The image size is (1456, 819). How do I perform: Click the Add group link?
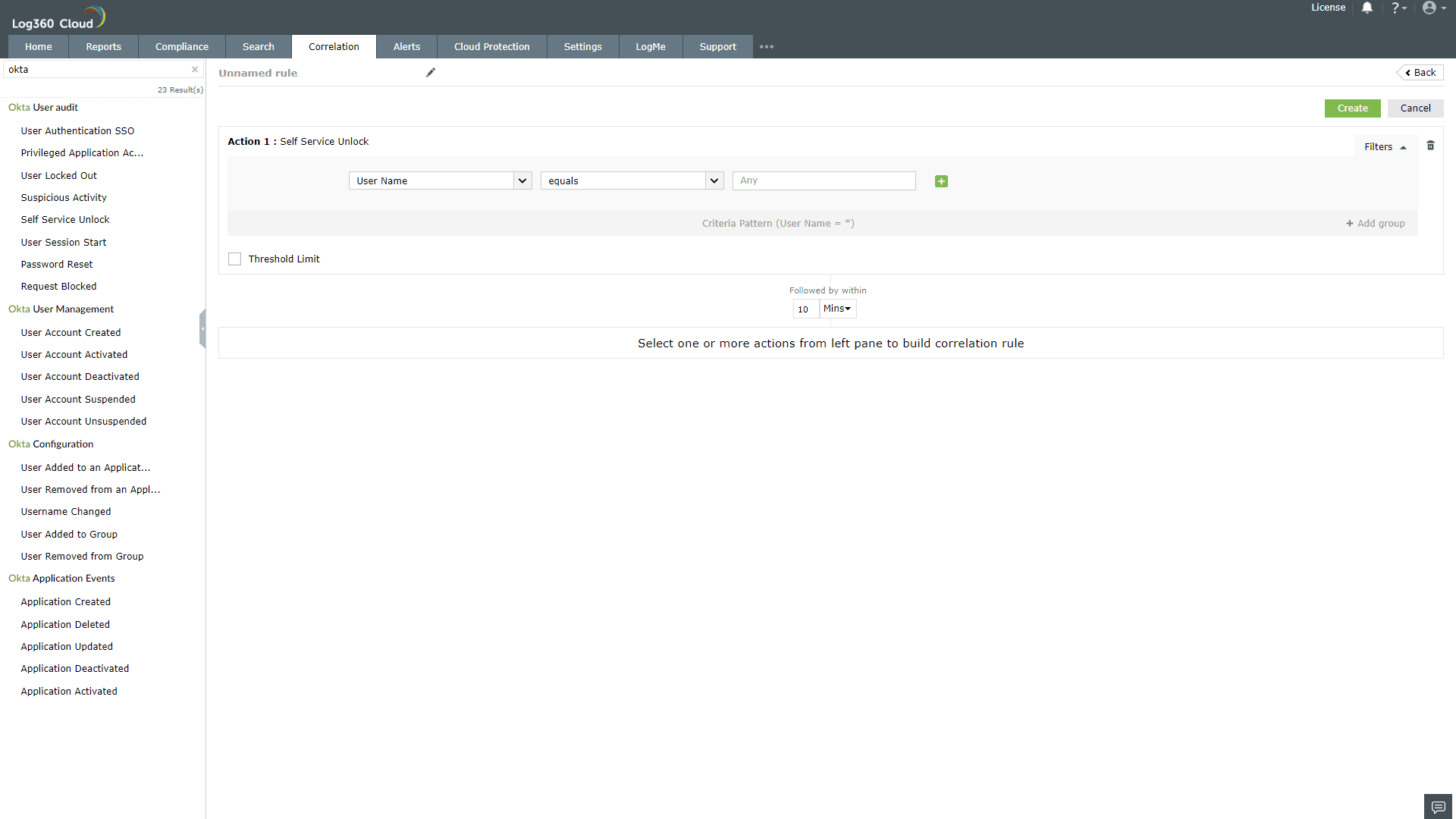click(1376, 224)
